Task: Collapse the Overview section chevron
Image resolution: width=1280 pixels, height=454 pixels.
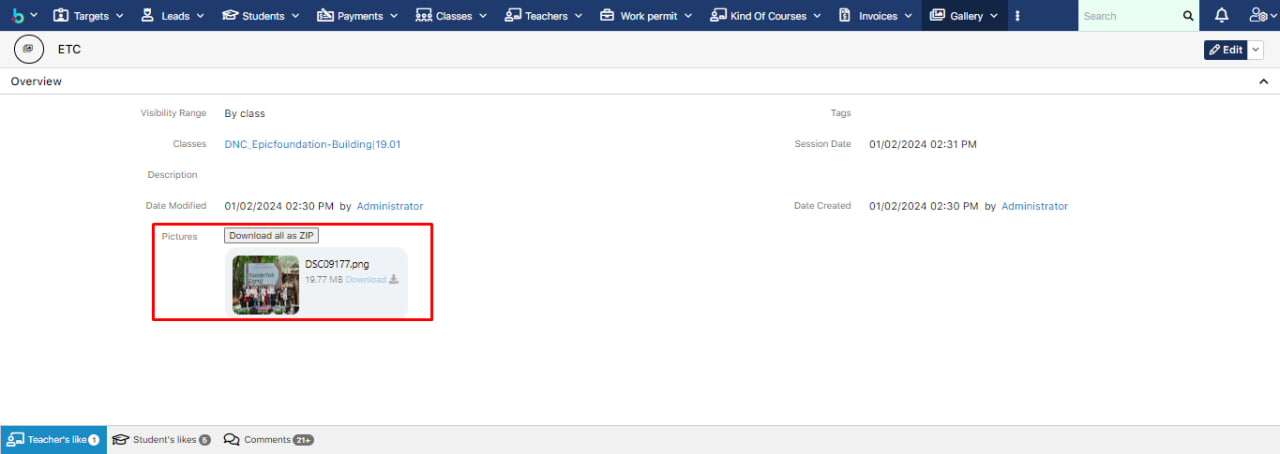Action: (1263, 82)
